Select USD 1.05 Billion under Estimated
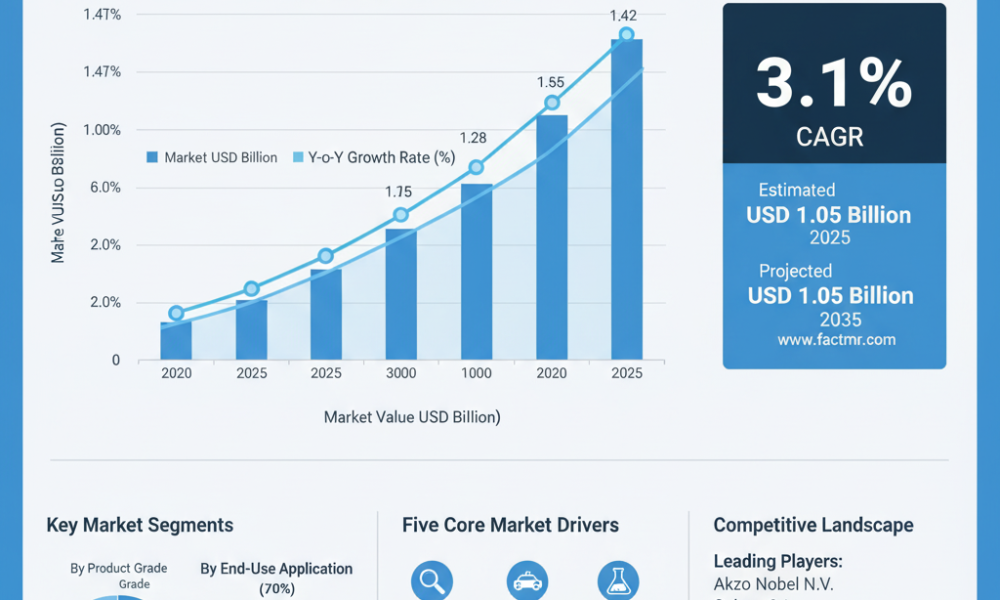The width and height of the screenshot is (1000, 600). click(x=828, y=215)
